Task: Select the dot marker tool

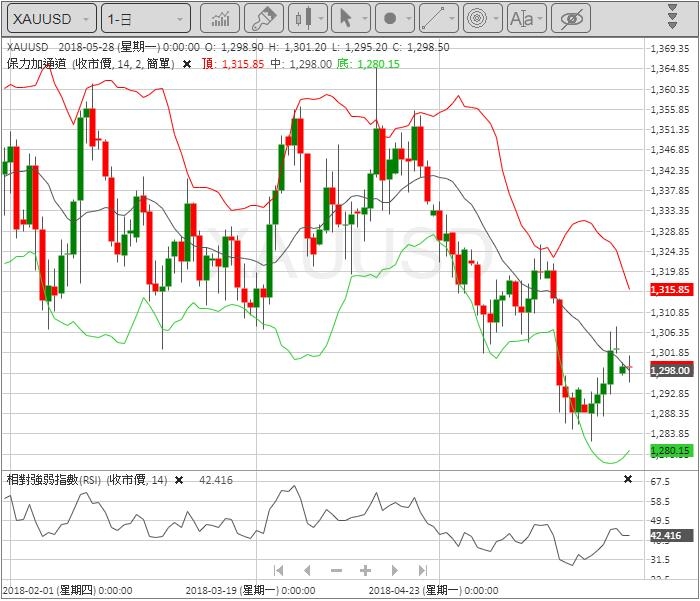Action: point(390,19)
